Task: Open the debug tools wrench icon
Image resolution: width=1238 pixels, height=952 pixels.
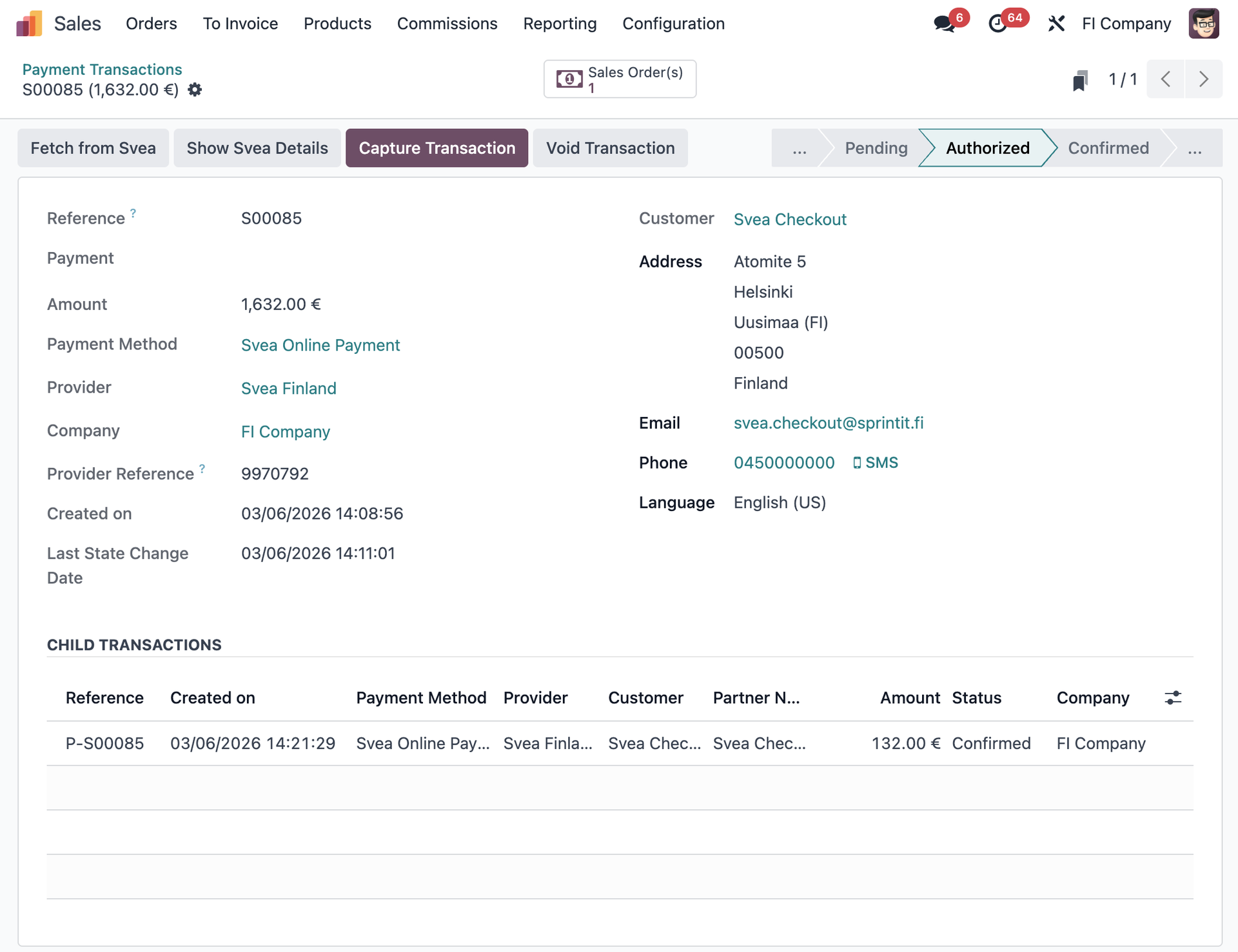Action: coord(1056,24)
